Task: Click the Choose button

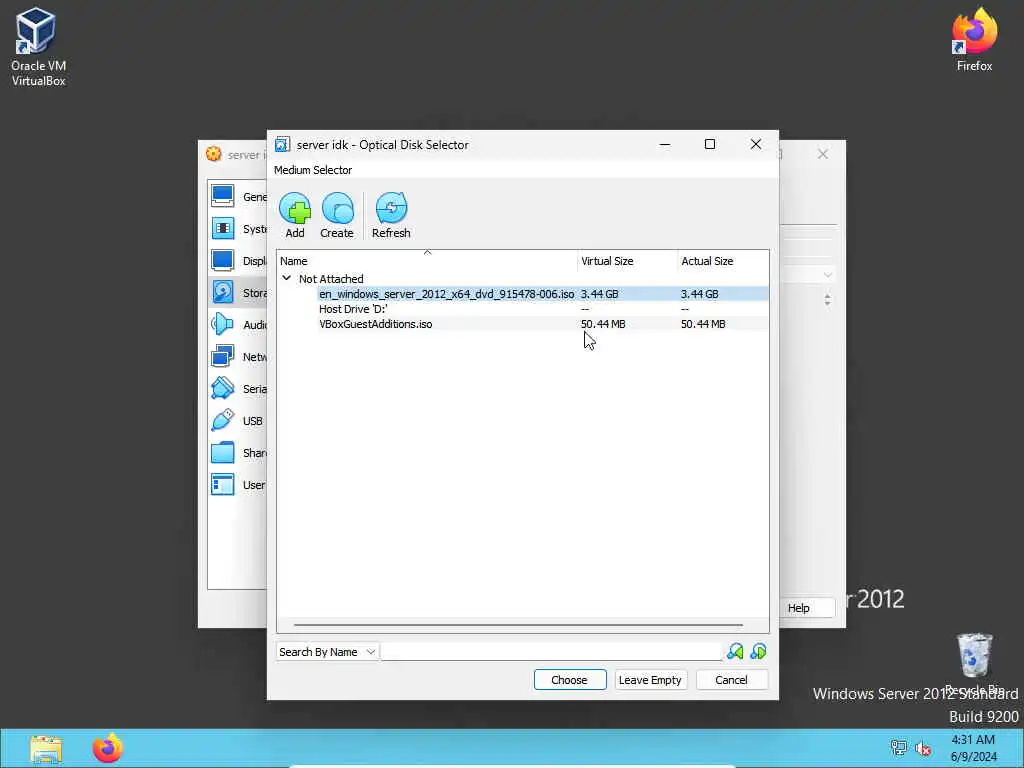Action: (x=569, y=680)
